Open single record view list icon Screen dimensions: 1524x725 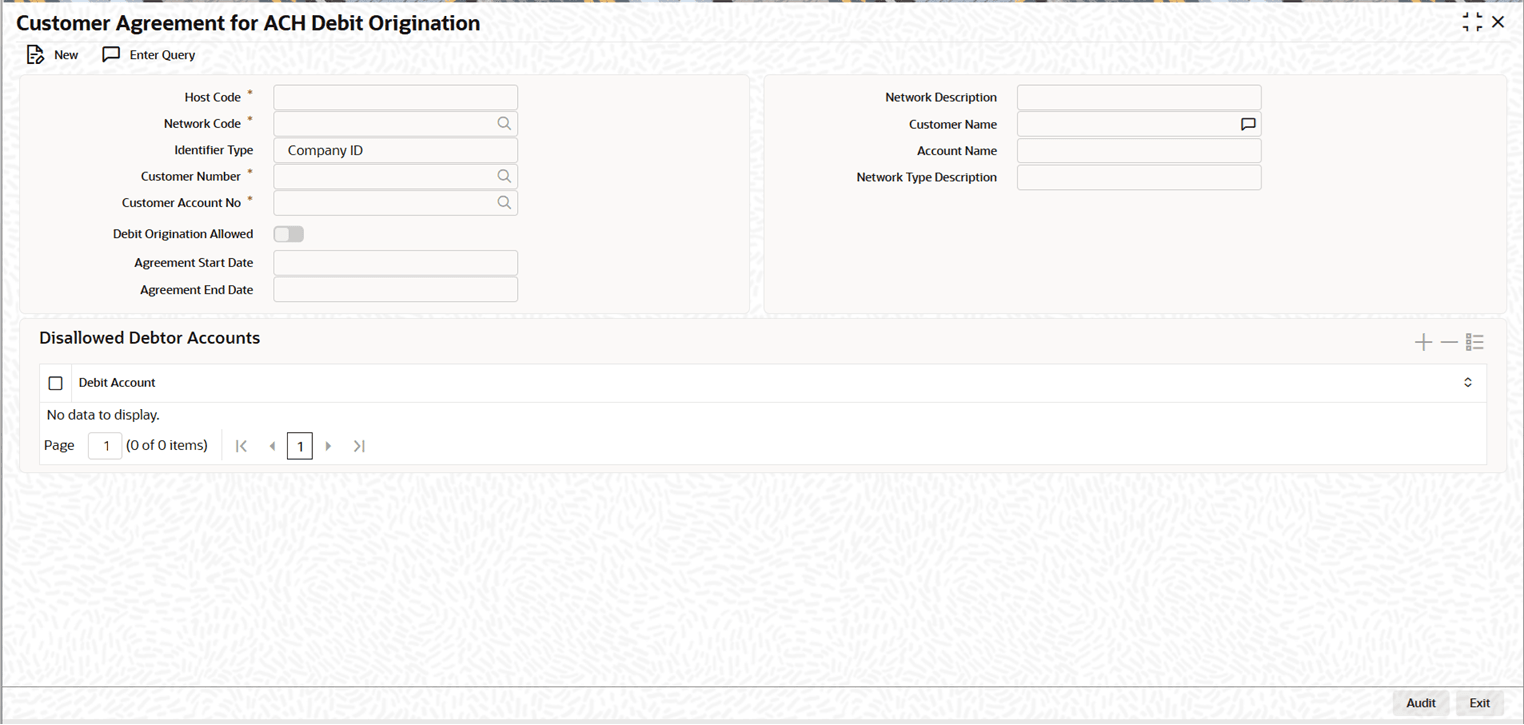tap(1475, 343)
